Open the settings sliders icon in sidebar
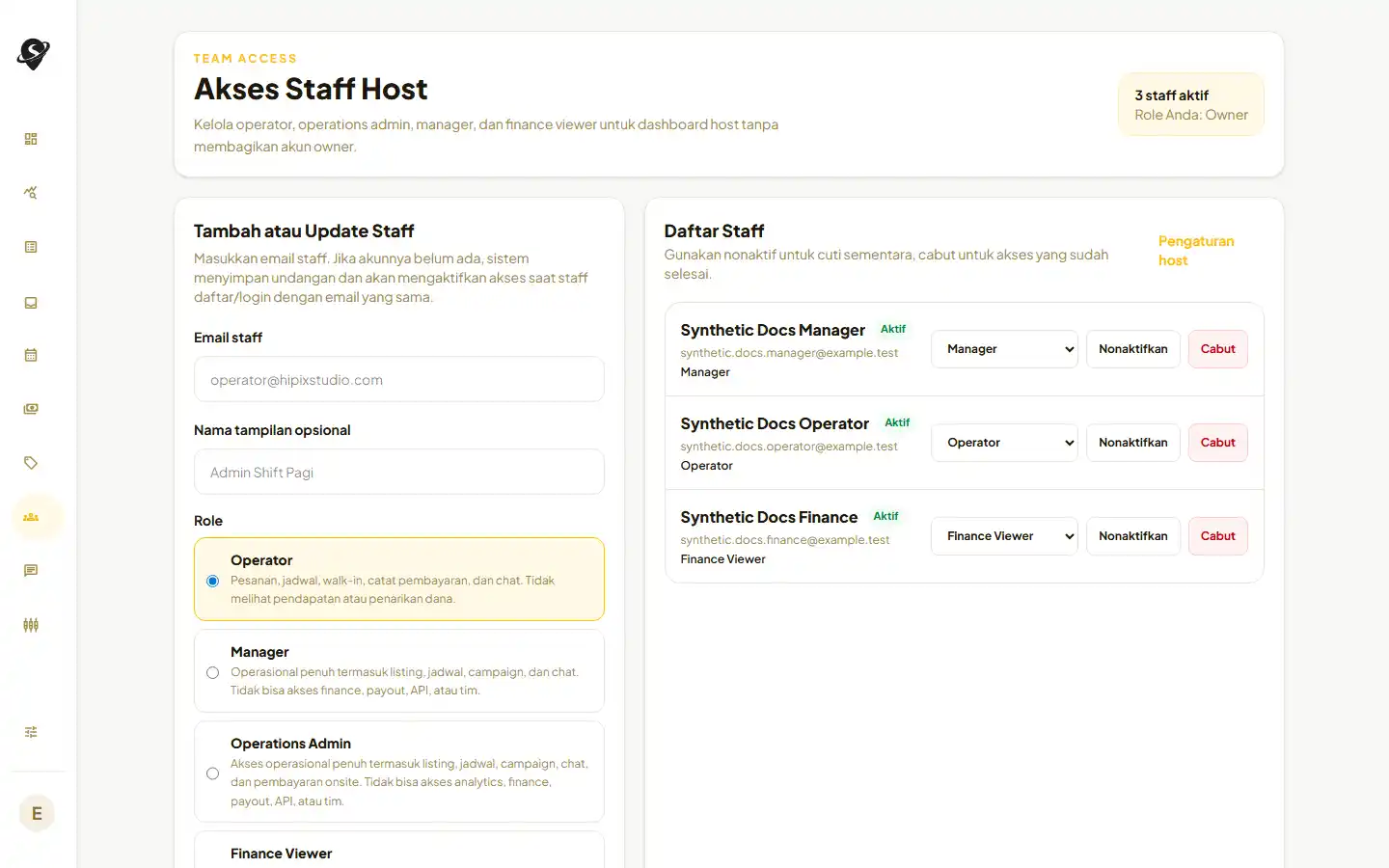Image resolution: width=1389 pixels, height=868 pixels. tap(31, 732)
